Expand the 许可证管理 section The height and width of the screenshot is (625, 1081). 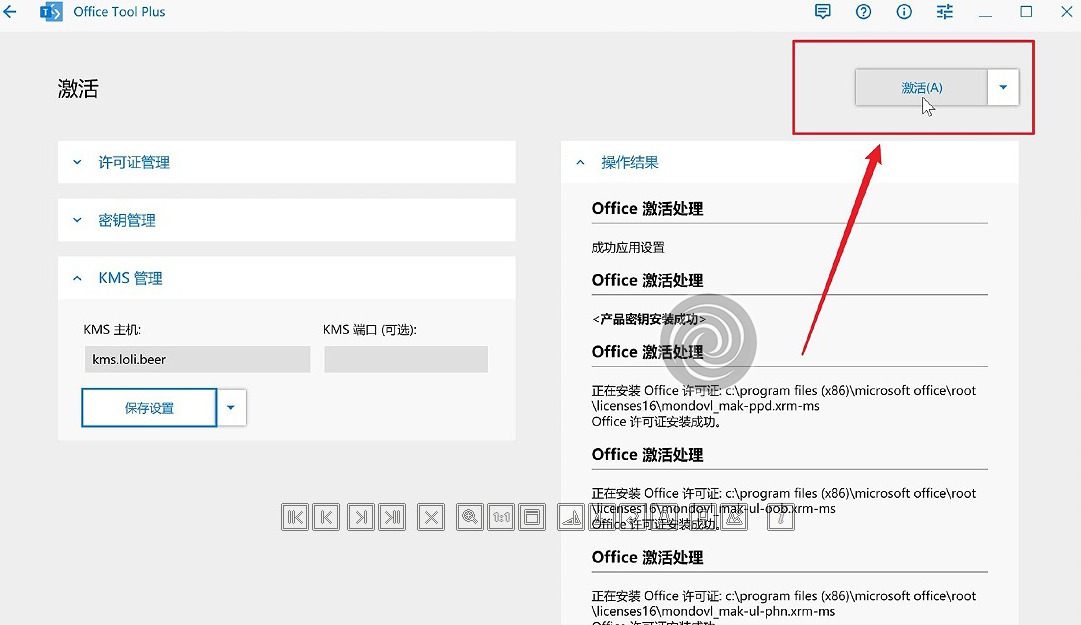(x=287, y=162)
